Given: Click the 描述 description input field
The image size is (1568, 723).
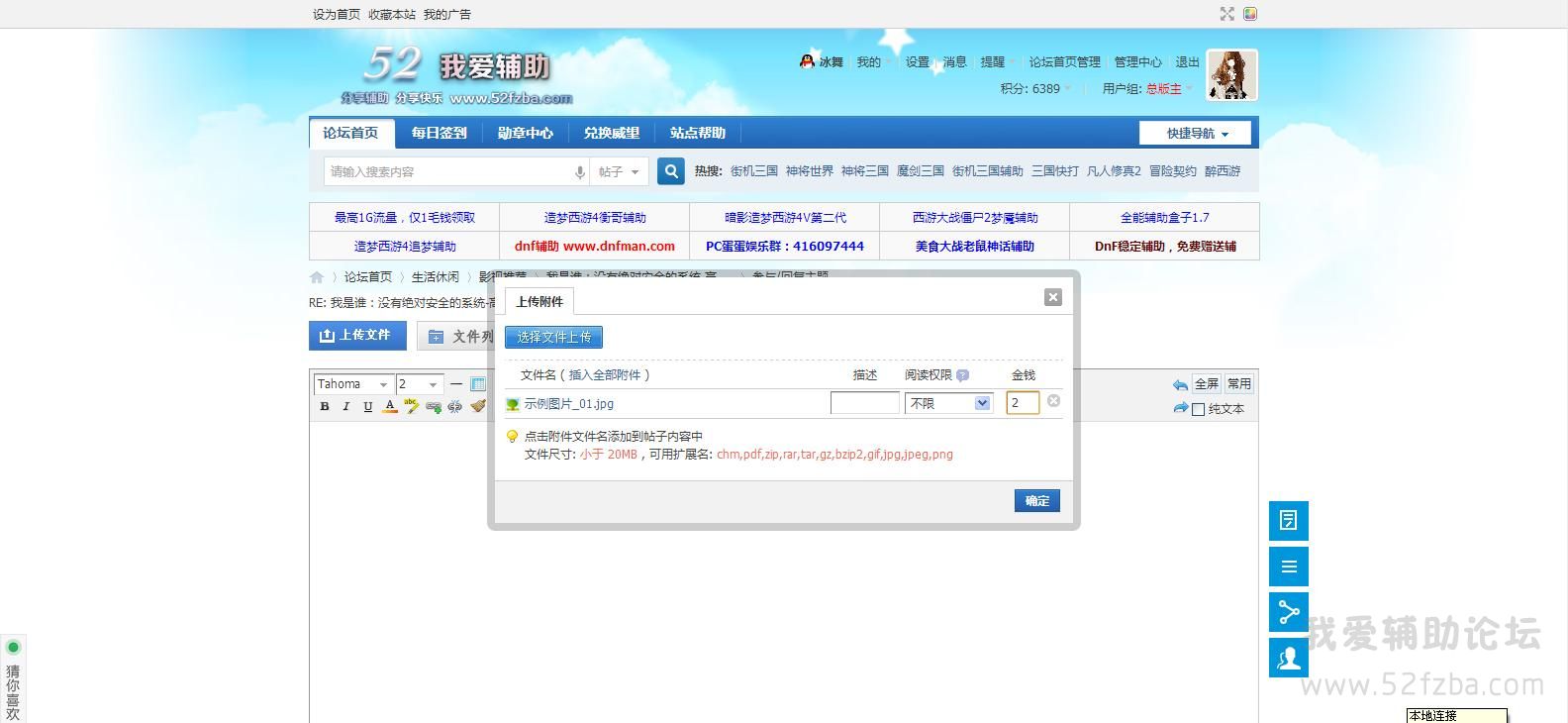Looking at the screenshot, I should pyautogui.click(x=864, y=403).
